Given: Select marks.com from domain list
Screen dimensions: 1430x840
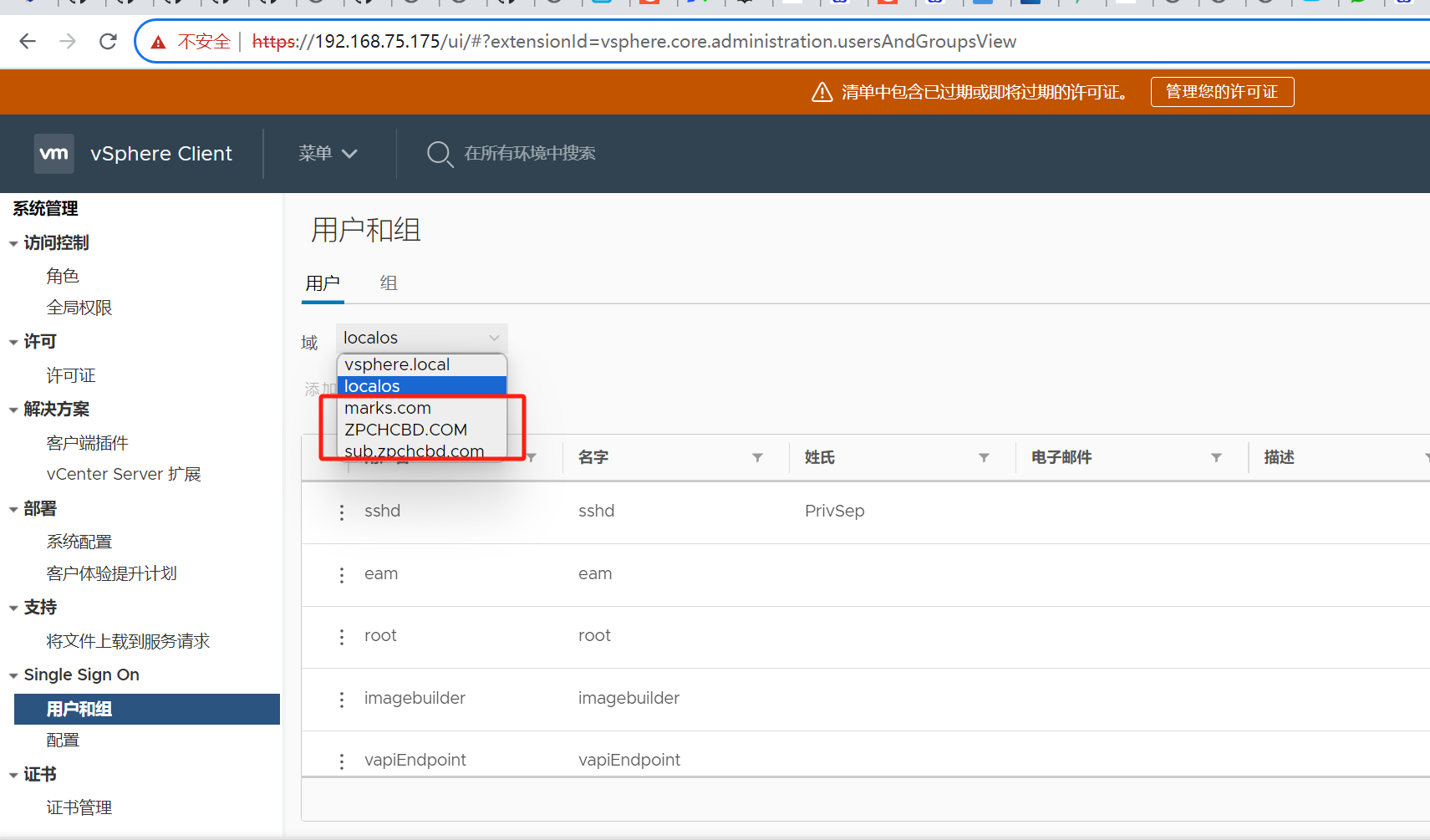Looking at the screenshot, I should pos(422,408).
